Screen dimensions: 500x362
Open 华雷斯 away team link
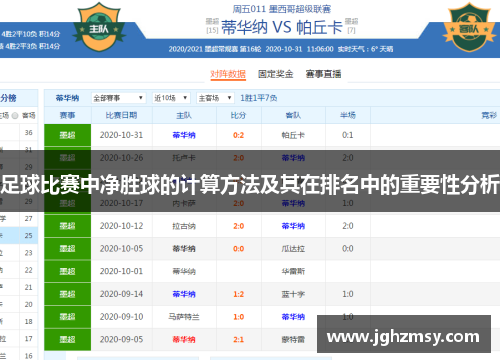(293, 271)
